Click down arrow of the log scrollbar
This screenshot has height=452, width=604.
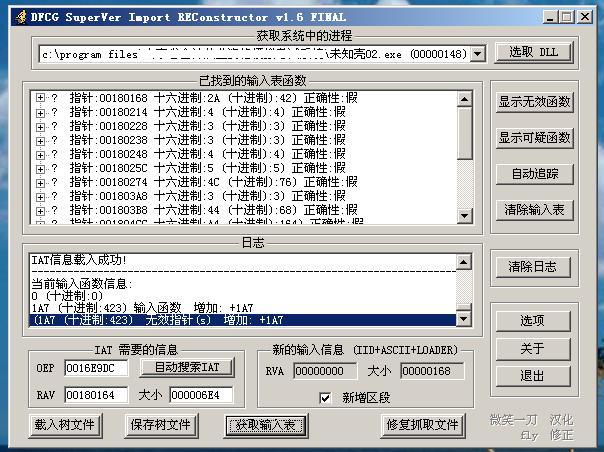463,319
